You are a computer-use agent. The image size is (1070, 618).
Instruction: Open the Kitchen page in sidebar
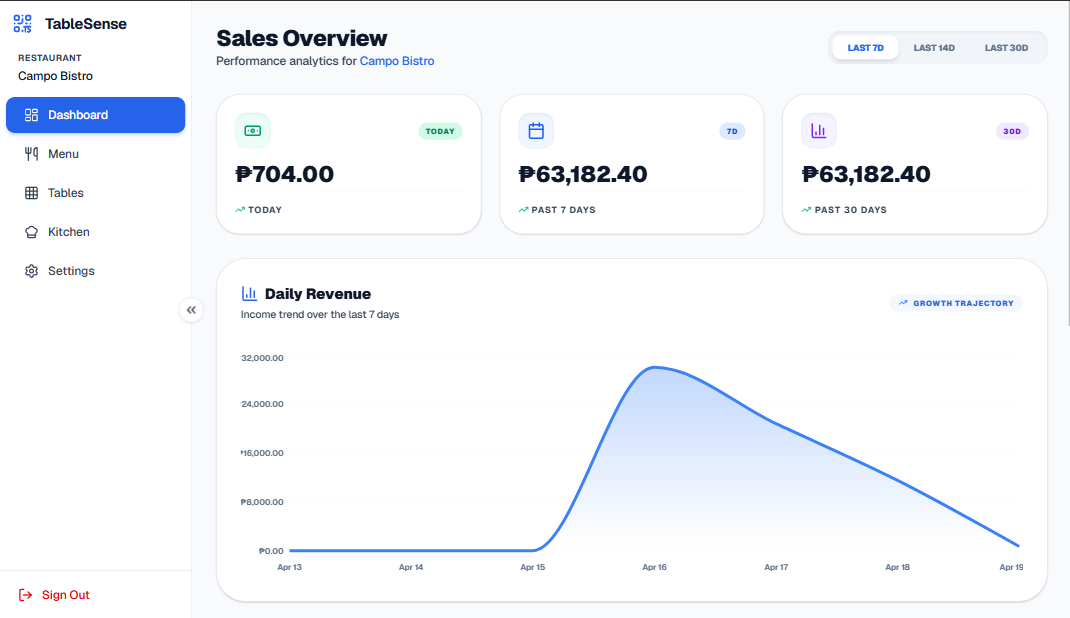(69, 232)
